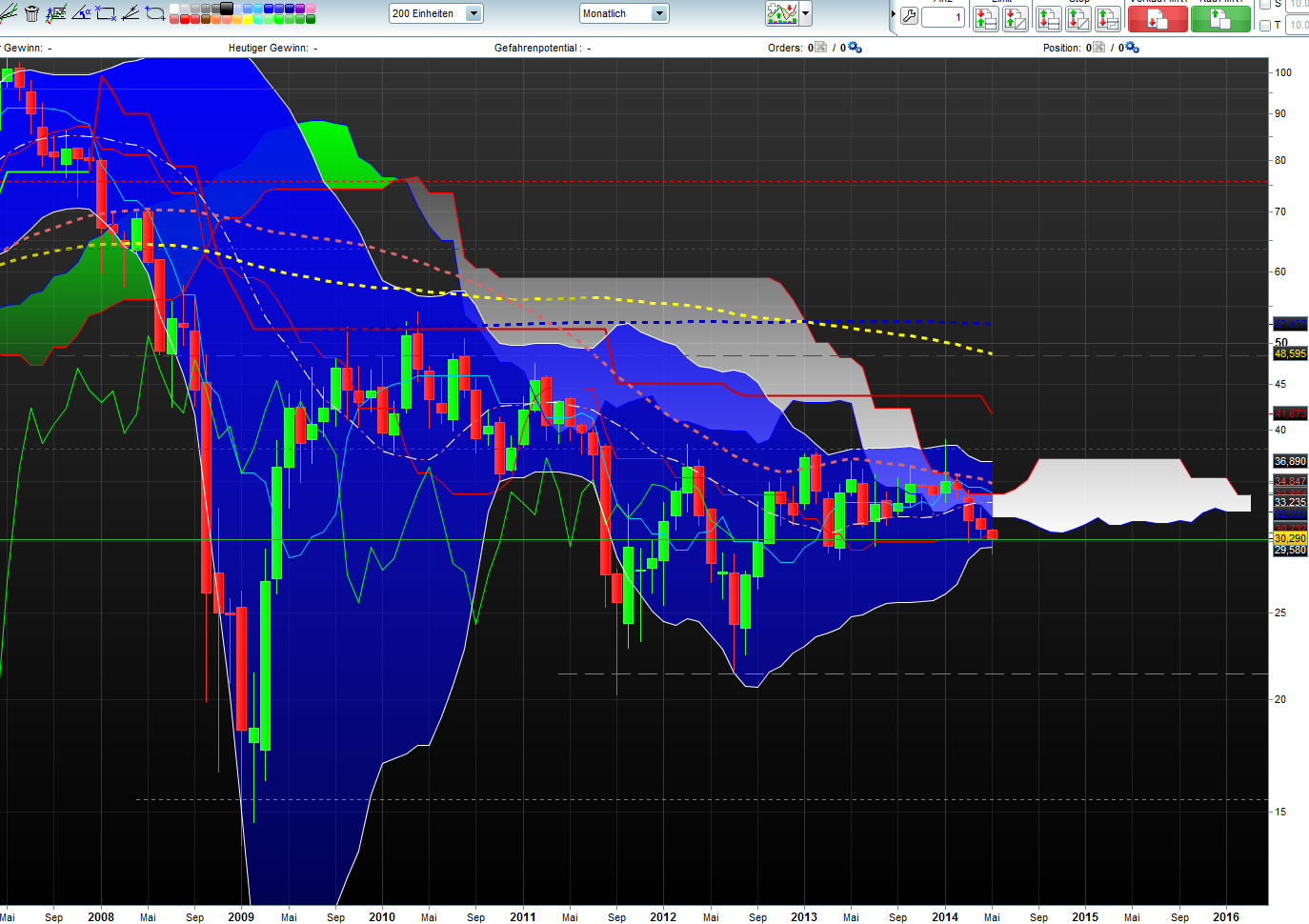Select the rectangle drawing tool

[x=106, y=11]
